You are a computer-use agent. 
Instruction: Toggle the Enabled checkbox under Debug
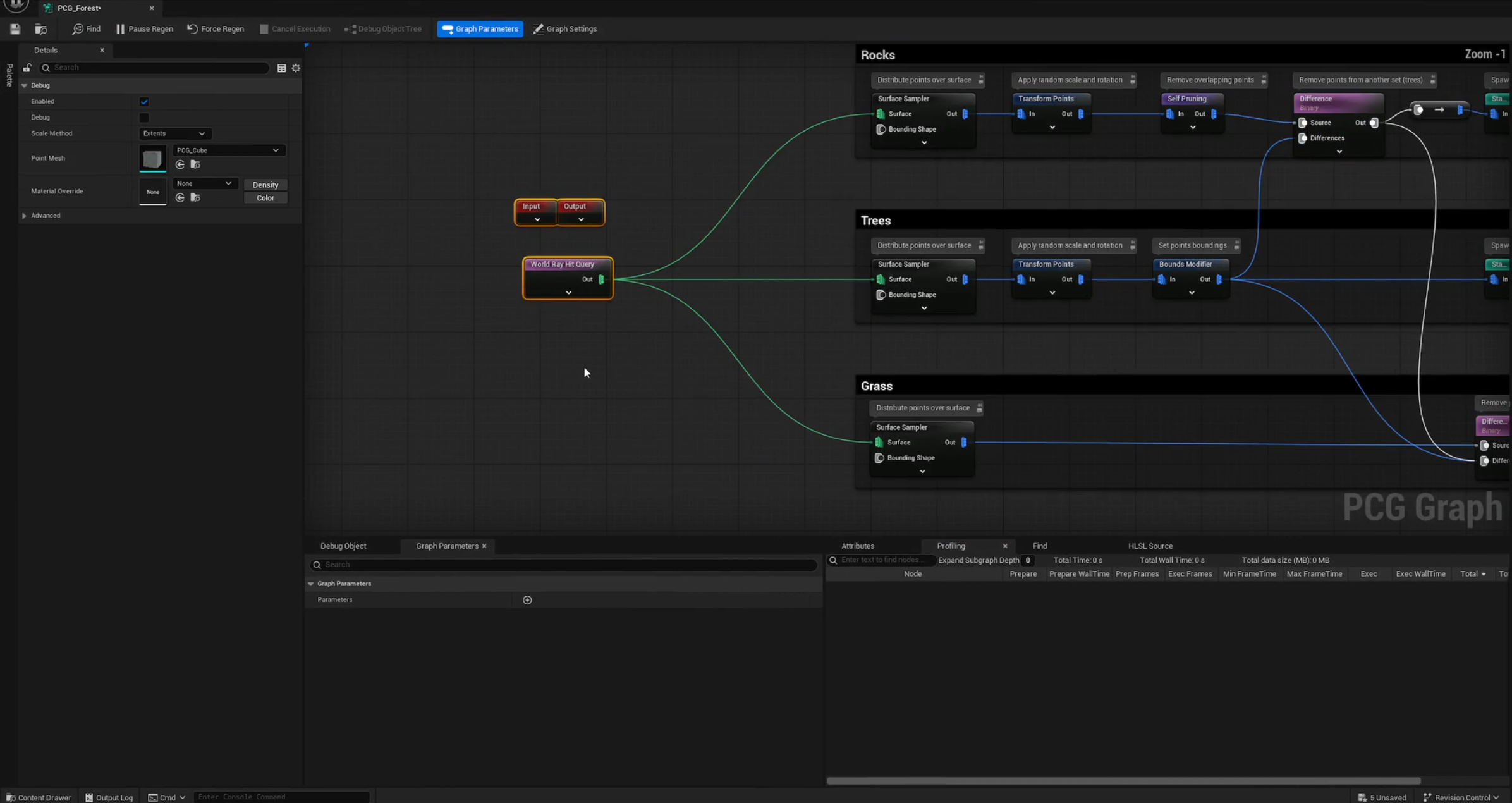pos(144,102)
